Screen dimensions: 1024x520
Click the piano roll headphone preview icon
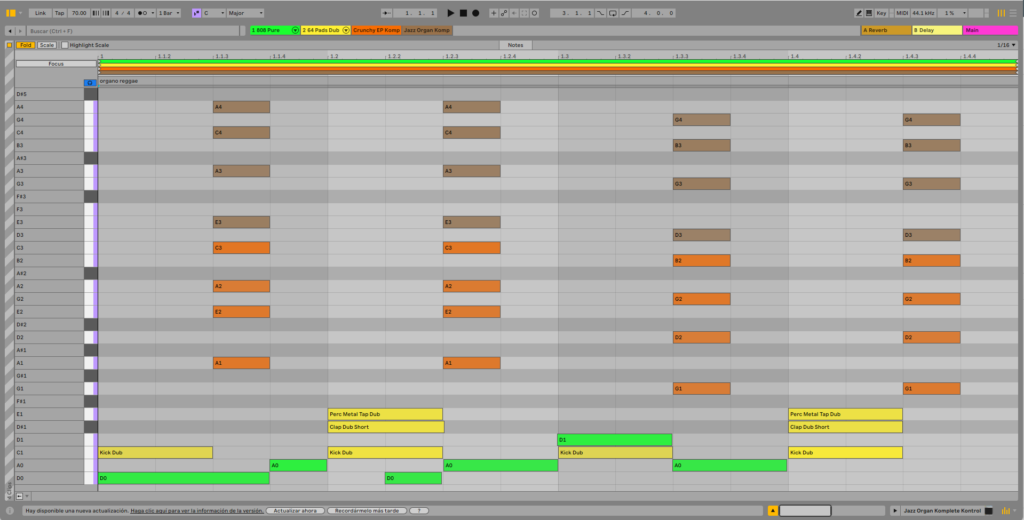[90, 83]
